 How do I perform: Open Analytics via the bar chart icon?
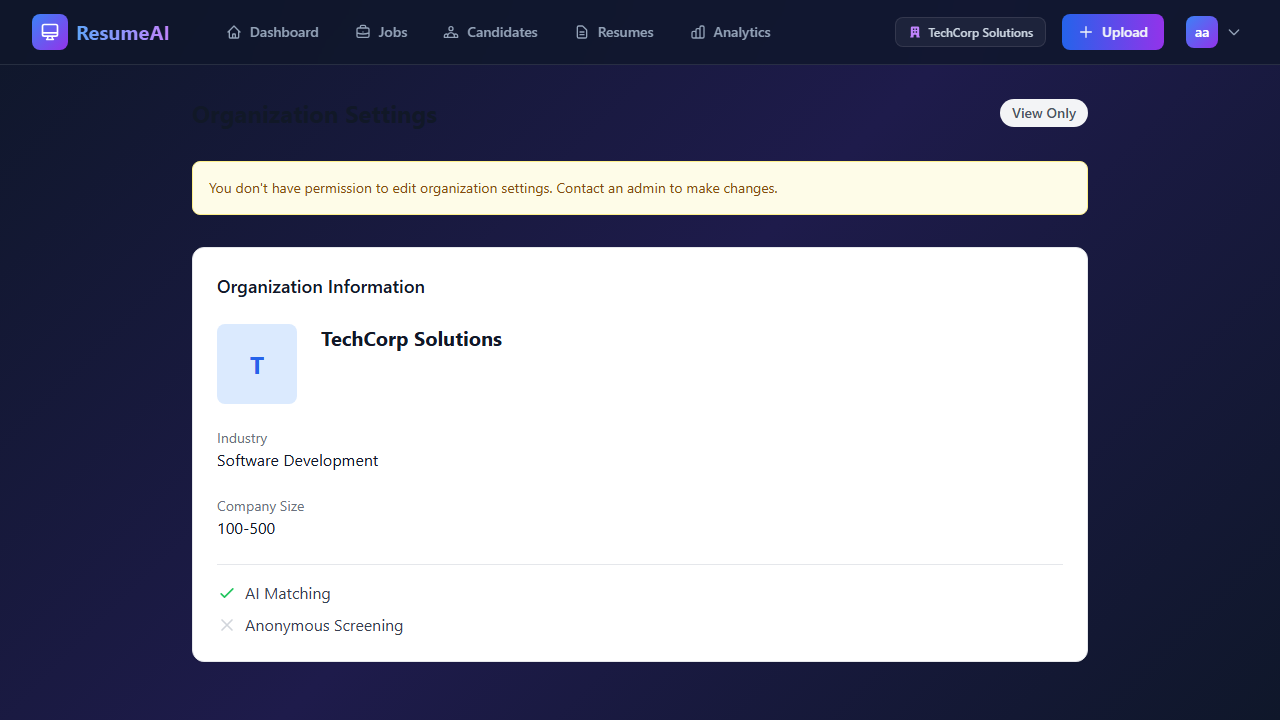pos(697,31)
